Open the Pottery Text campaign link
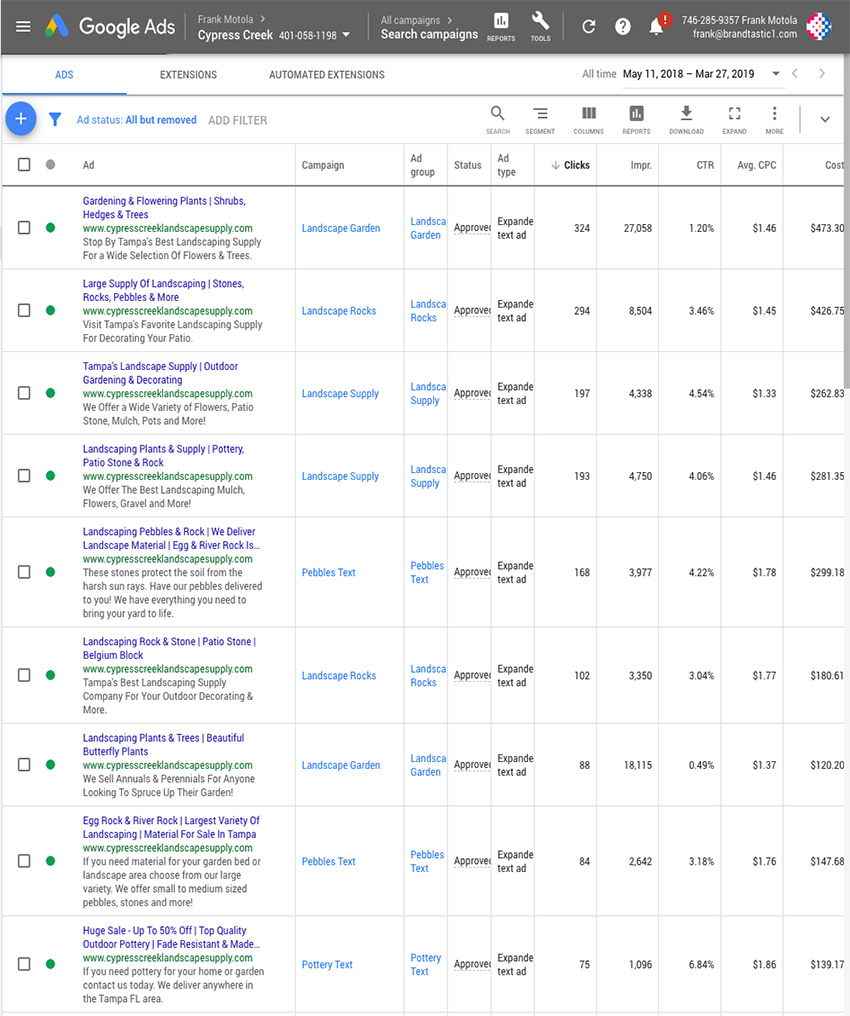This screenshot has height=1016, width=850. [x=327, y=965]
